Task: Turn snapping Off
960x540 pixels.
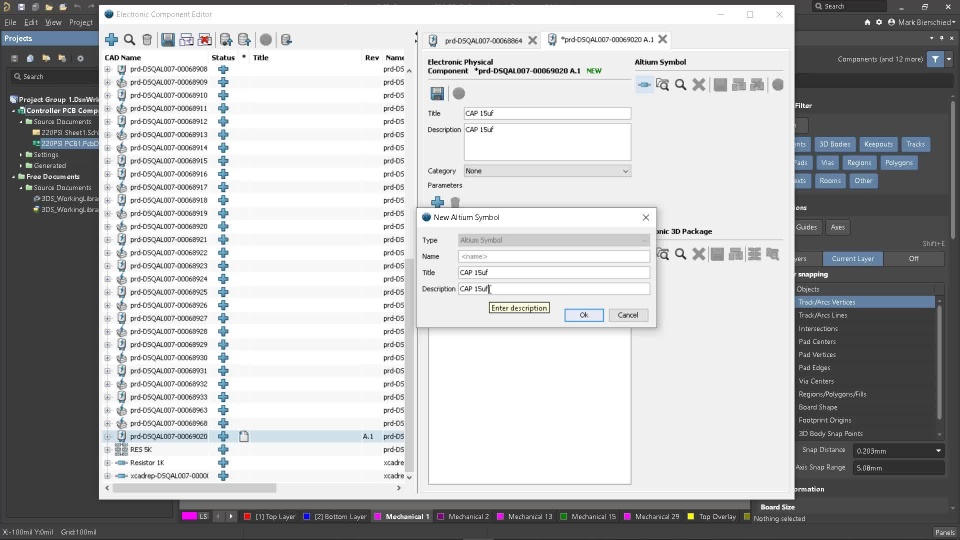Action: pyautogui.click(x=913, y=258)
